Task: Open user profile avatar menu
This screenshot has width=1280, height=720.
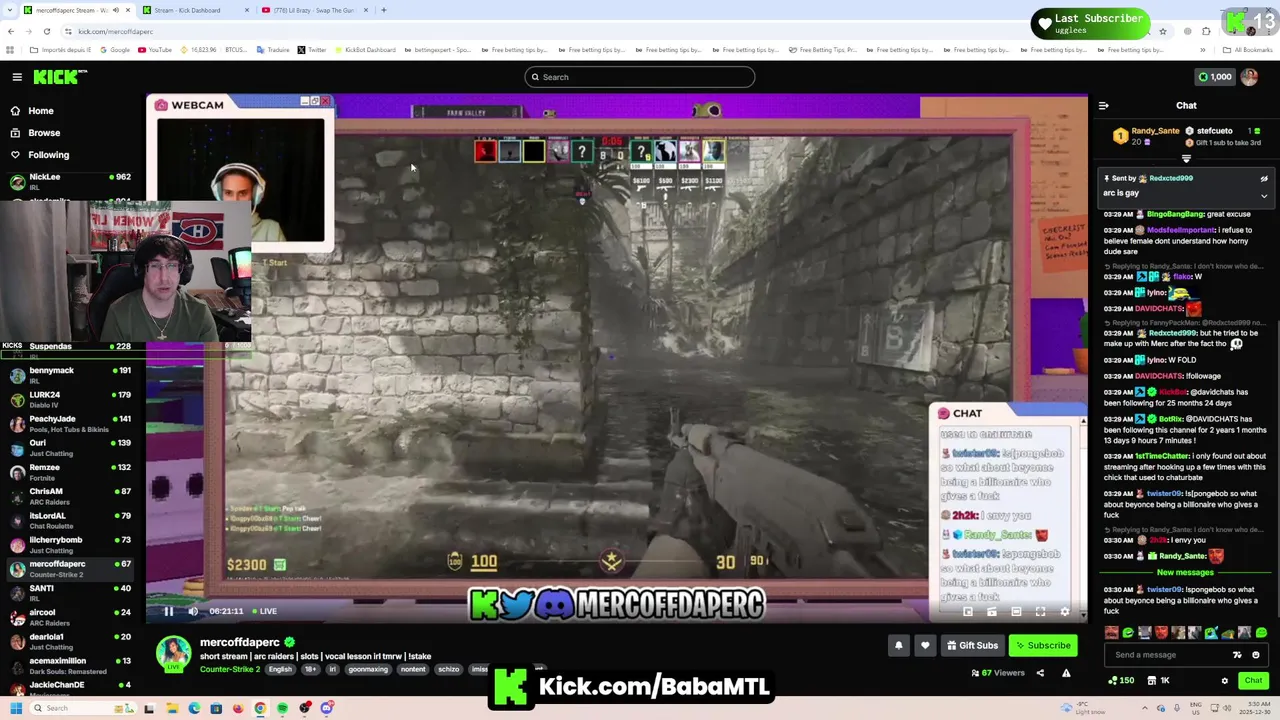Action: pos(1249,77)
